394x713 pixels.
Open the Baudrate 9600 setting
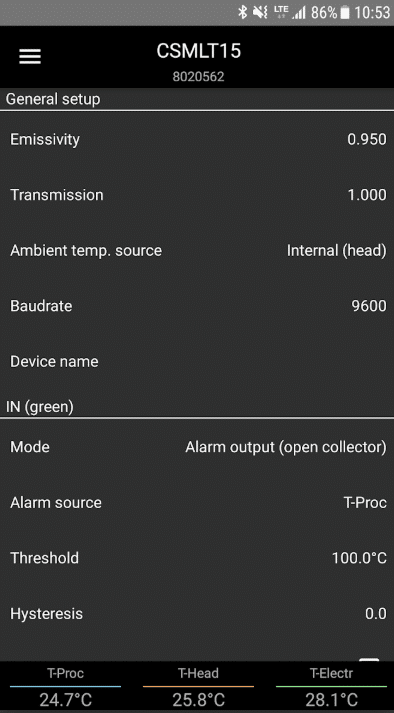point(197,306)
